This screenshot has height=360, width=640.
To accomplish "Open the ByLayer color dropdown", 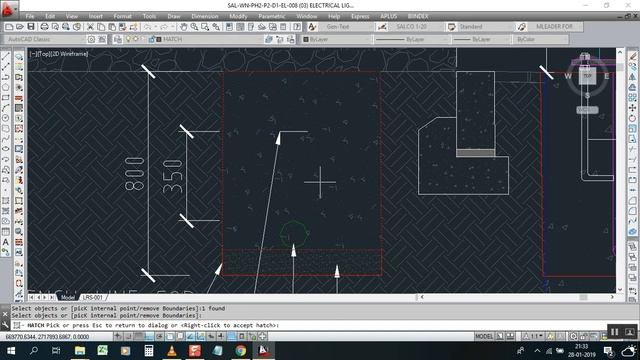I will 337,39.
